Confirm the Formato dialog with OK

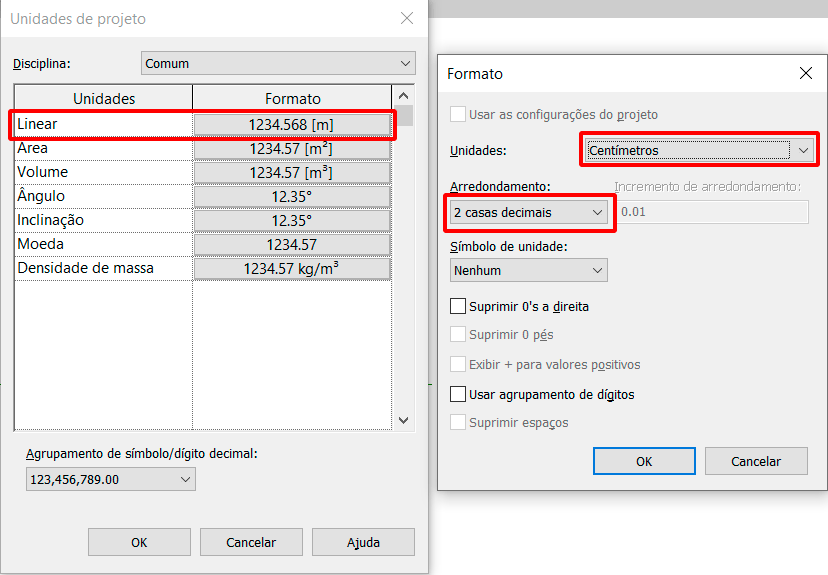644,461
